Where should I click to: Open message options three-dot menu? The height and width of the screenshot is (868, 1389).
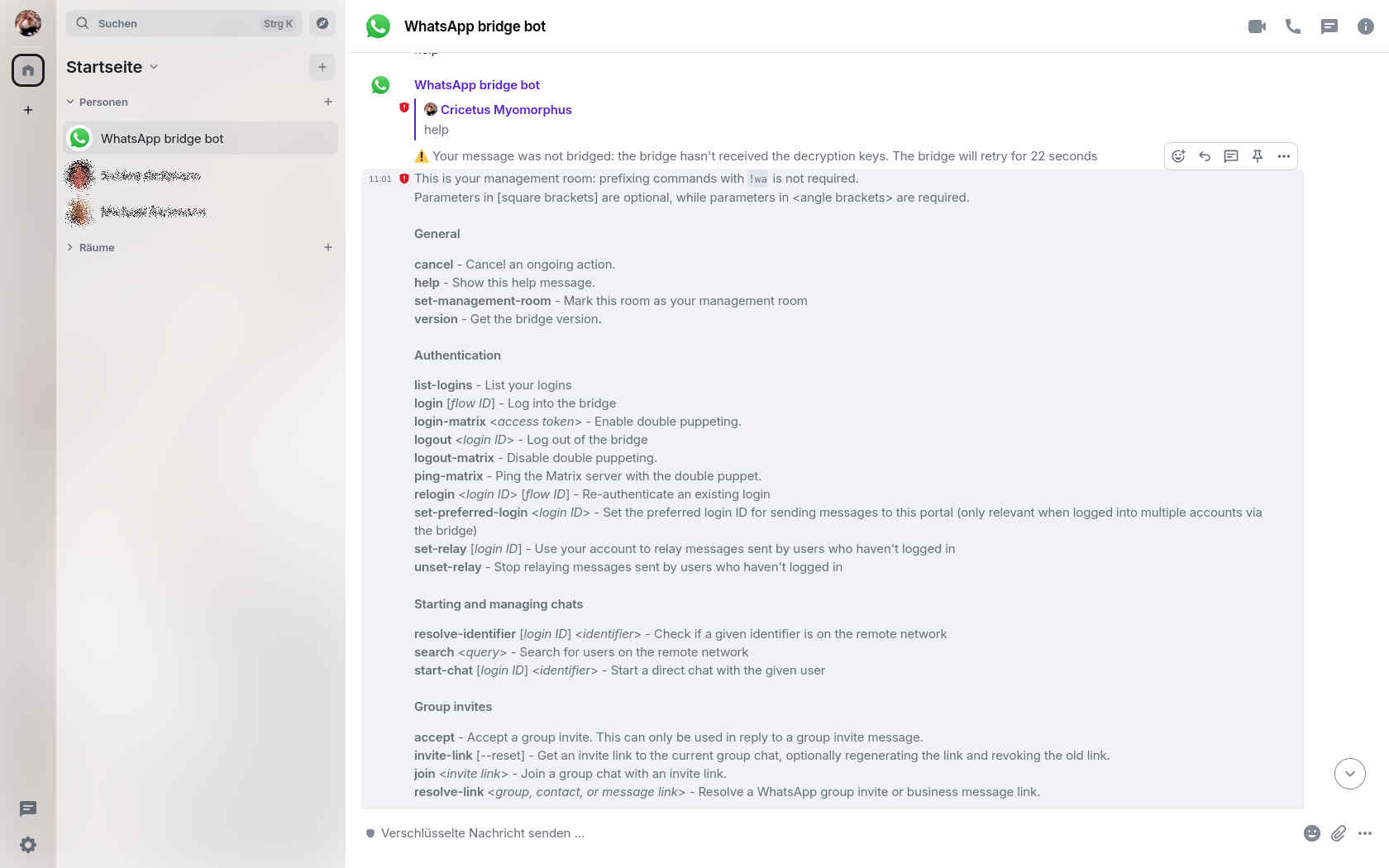1284,156
